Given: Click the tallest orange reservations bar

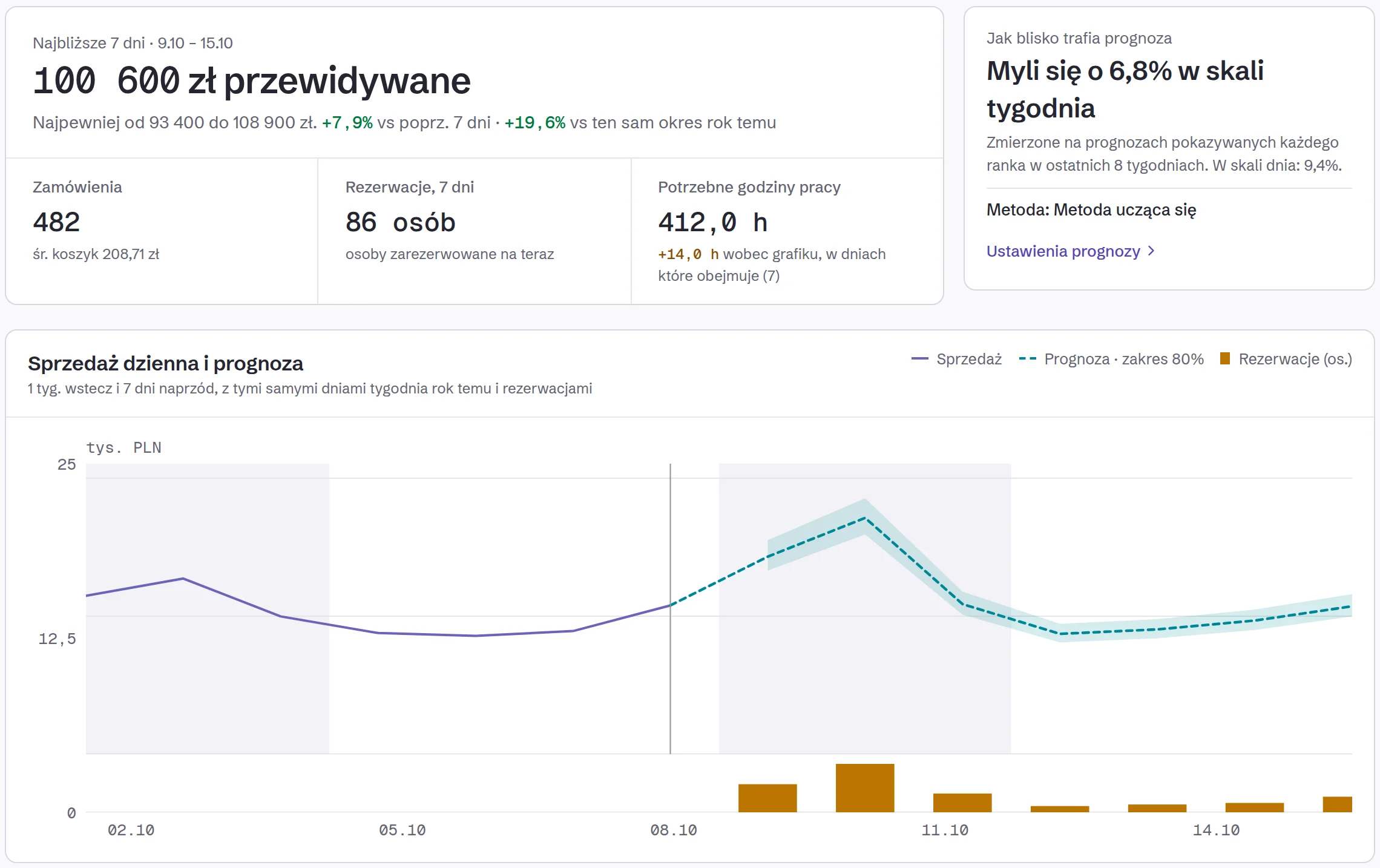Looking at the screenshot, I should (865, 787).
